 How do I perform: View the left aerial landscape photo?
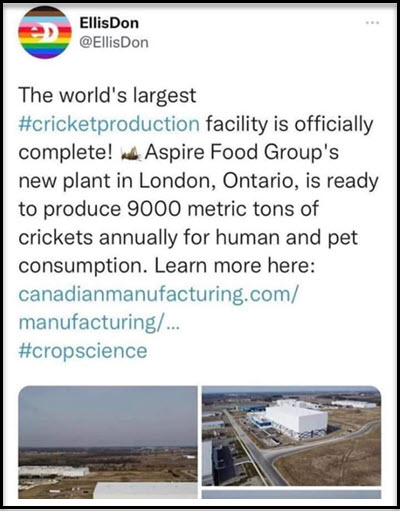(108, 442)
